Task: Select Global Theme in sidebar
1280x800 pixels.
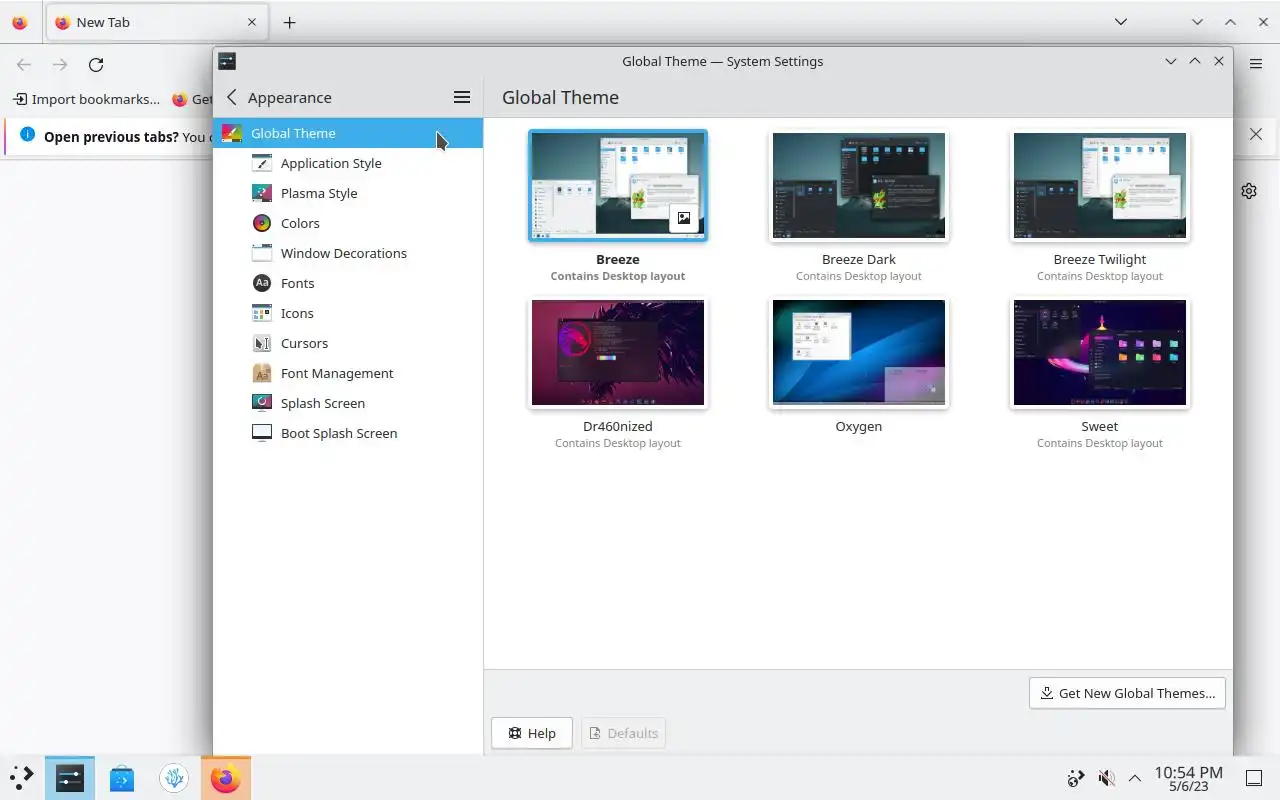Action: (x=348, y=133)
